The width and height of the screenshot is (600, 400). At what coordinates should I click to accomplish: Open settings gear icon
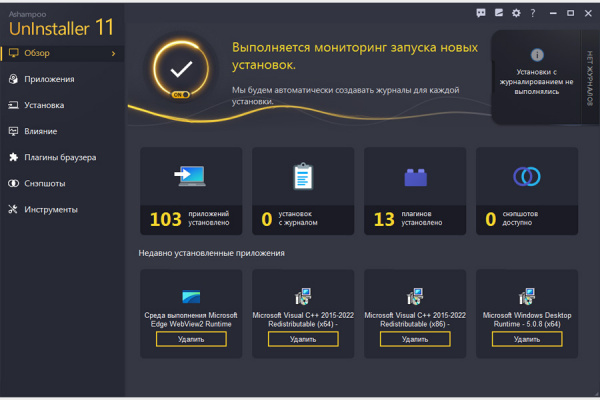pos(516,13)
